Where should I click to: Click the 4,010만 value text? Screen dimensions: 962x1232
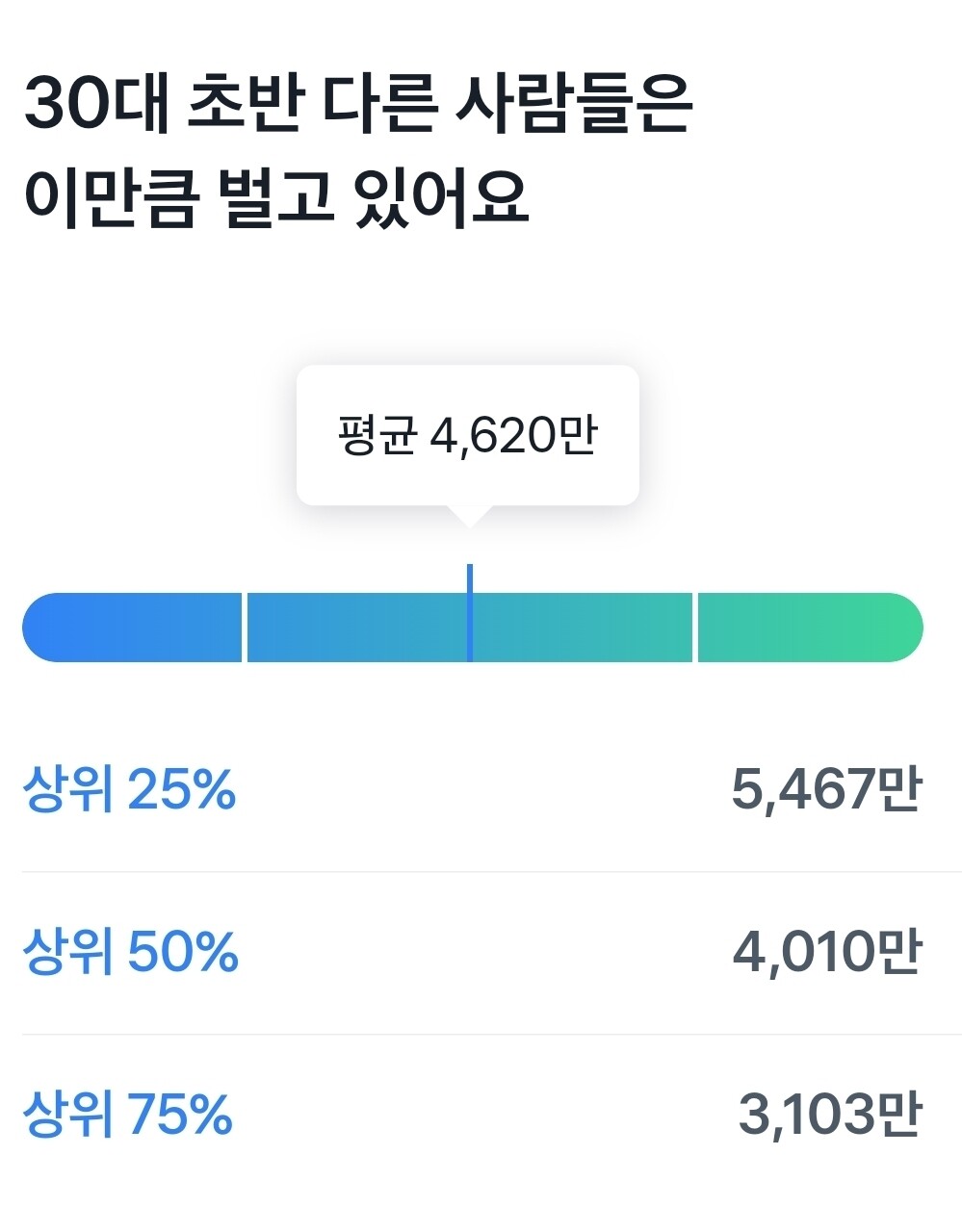tap(830, 954)
